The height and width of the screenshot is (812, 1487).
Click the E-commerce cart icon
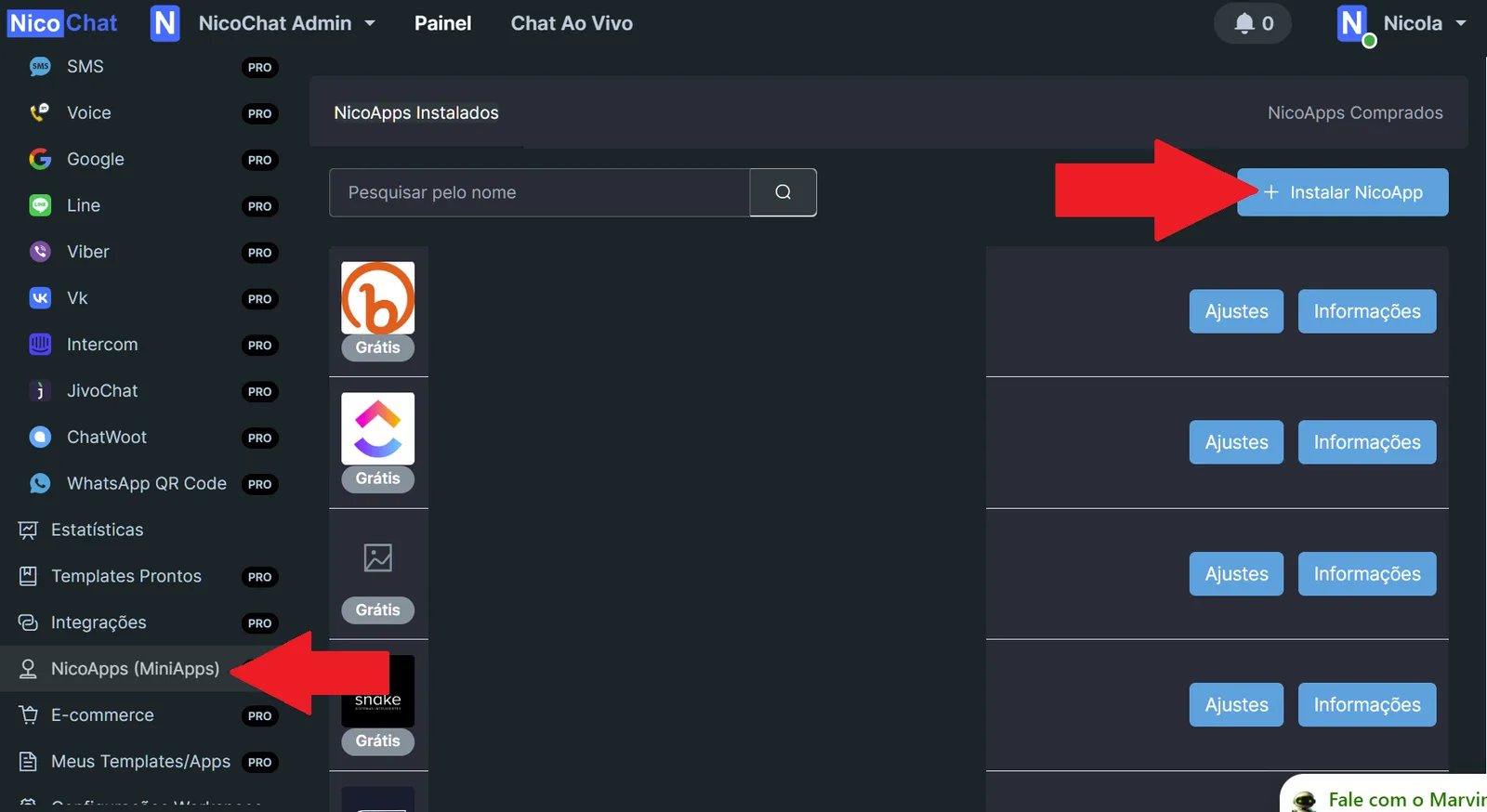tap(28, 715)
